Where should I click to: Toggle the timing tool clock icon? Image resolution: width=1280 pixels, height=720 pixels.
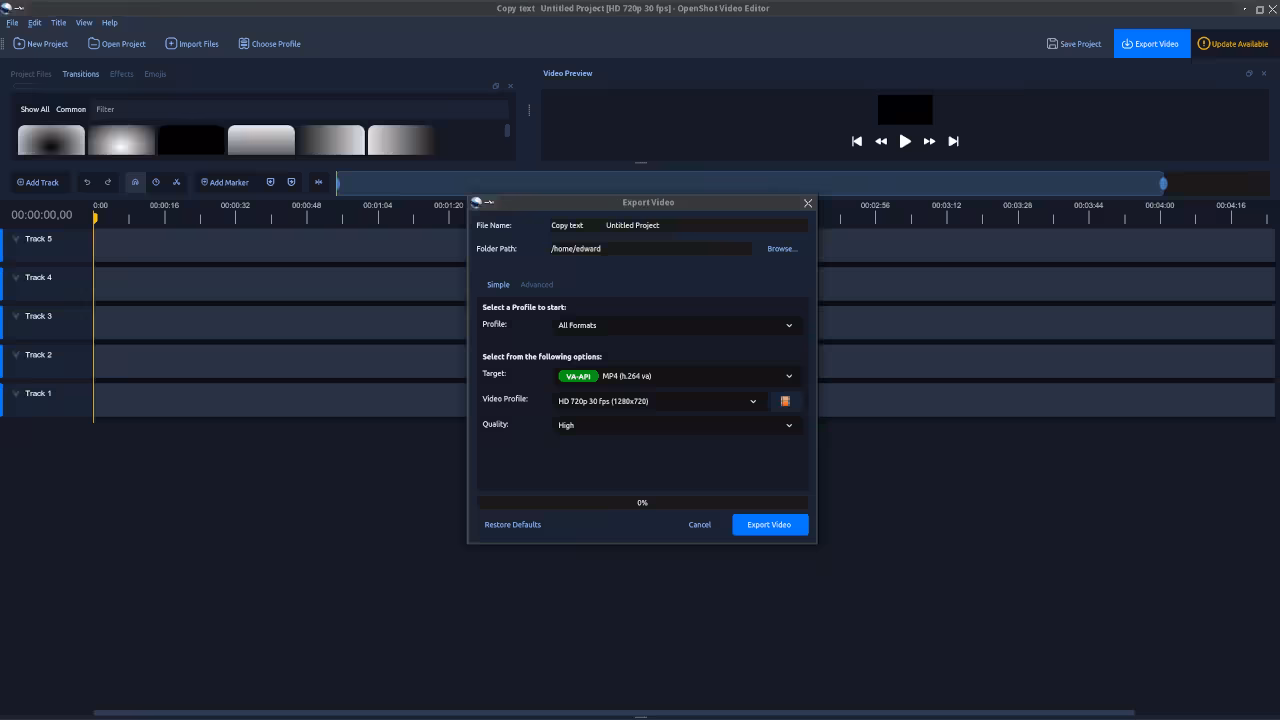coord(156,182)
